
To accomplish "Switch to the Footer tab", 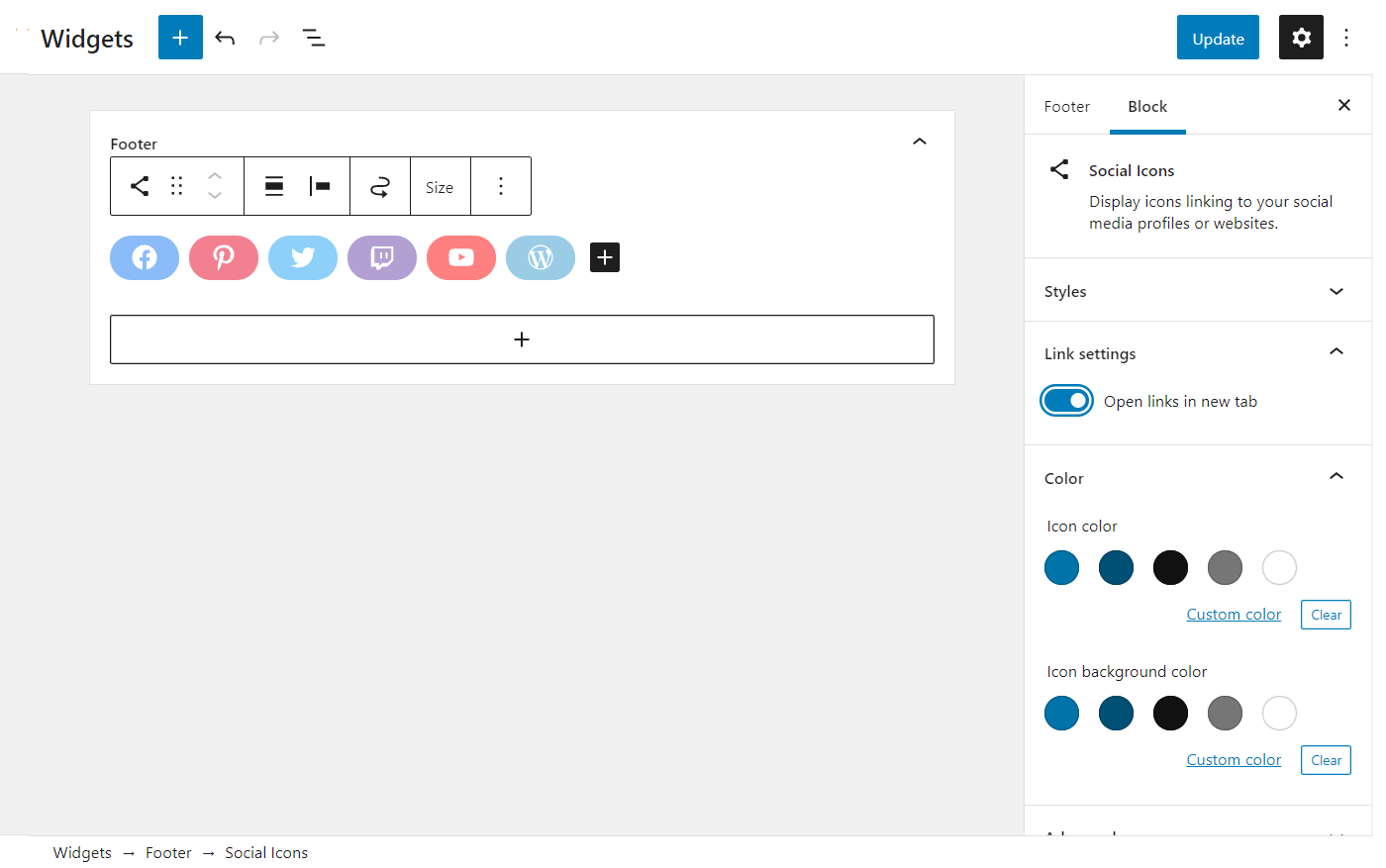I will tap(1067, 106).
